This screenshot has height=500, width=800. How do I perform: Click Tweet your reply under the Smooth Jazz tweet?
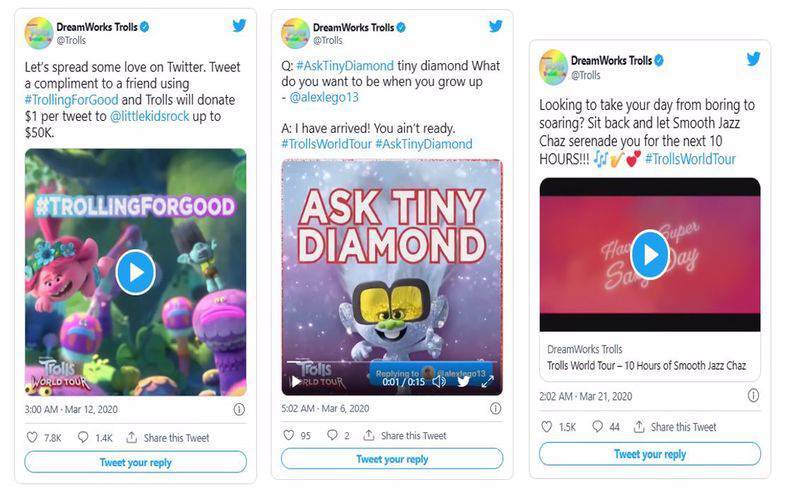click(649, 454)
